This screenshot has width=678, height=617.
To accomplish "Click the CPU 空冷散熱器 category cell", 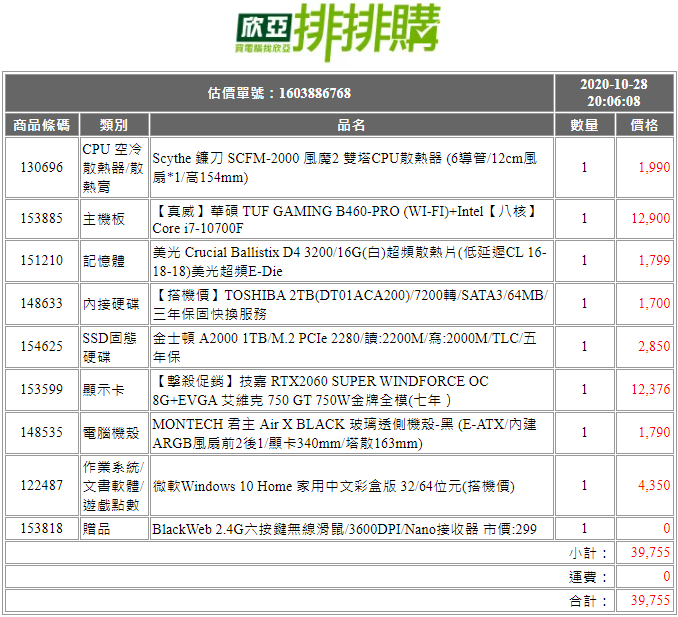I will pos(114,168).
